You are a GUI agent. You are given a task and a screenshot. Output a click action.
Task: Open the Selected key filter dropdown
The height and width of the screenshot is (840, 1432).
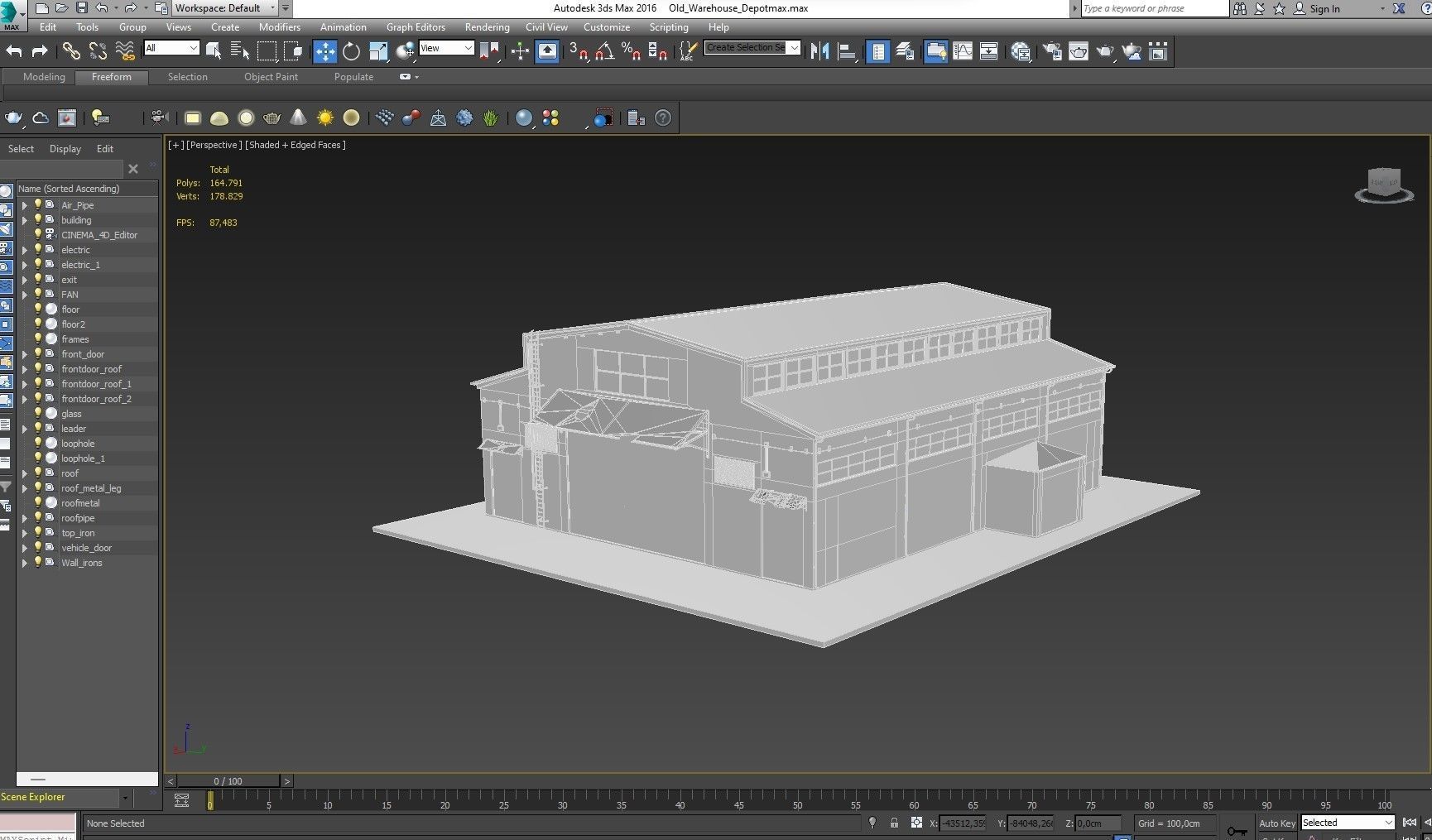(1348, 823)
